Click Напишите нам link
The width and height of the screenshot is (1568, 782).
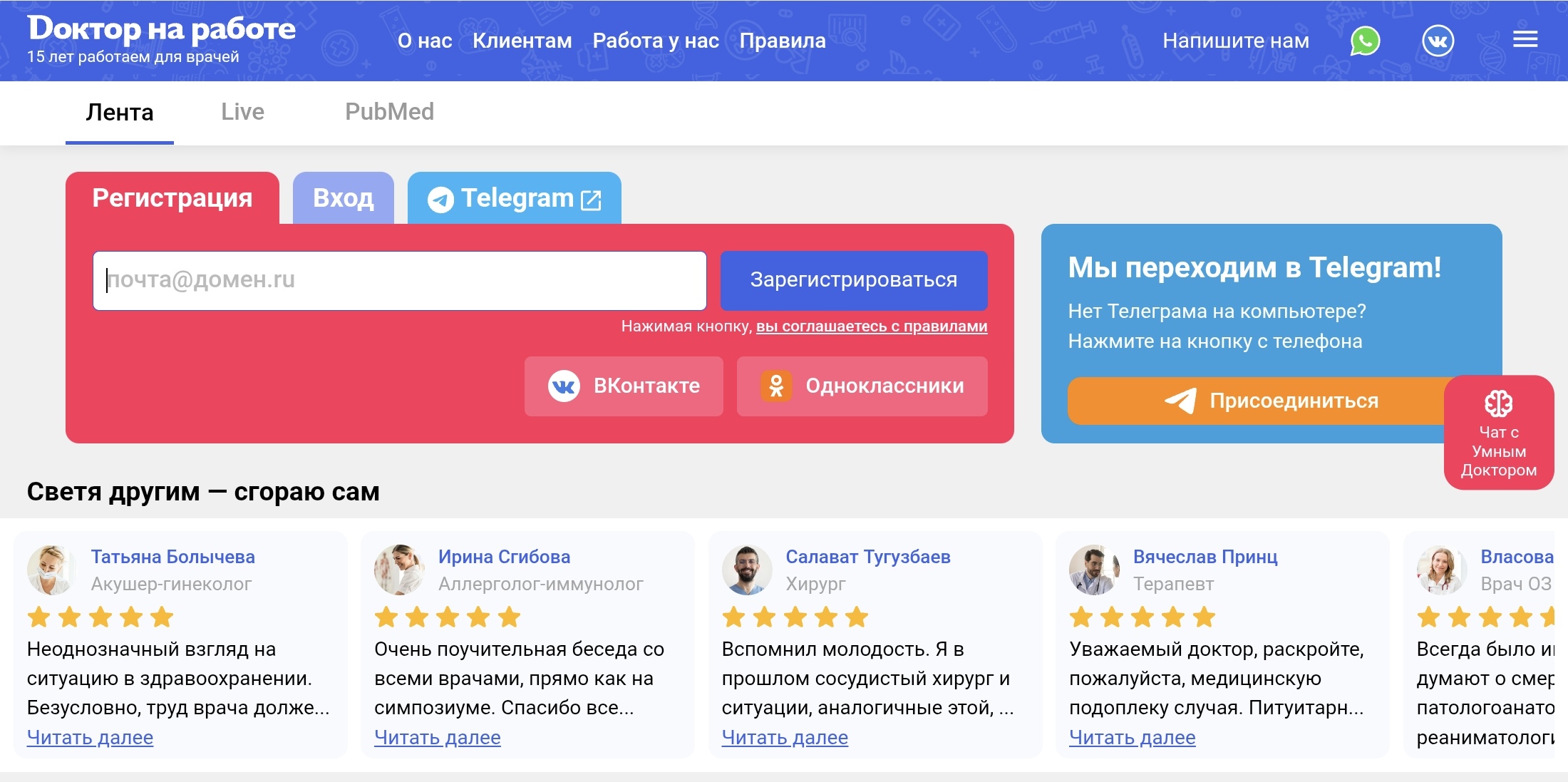click(1236, 41)
